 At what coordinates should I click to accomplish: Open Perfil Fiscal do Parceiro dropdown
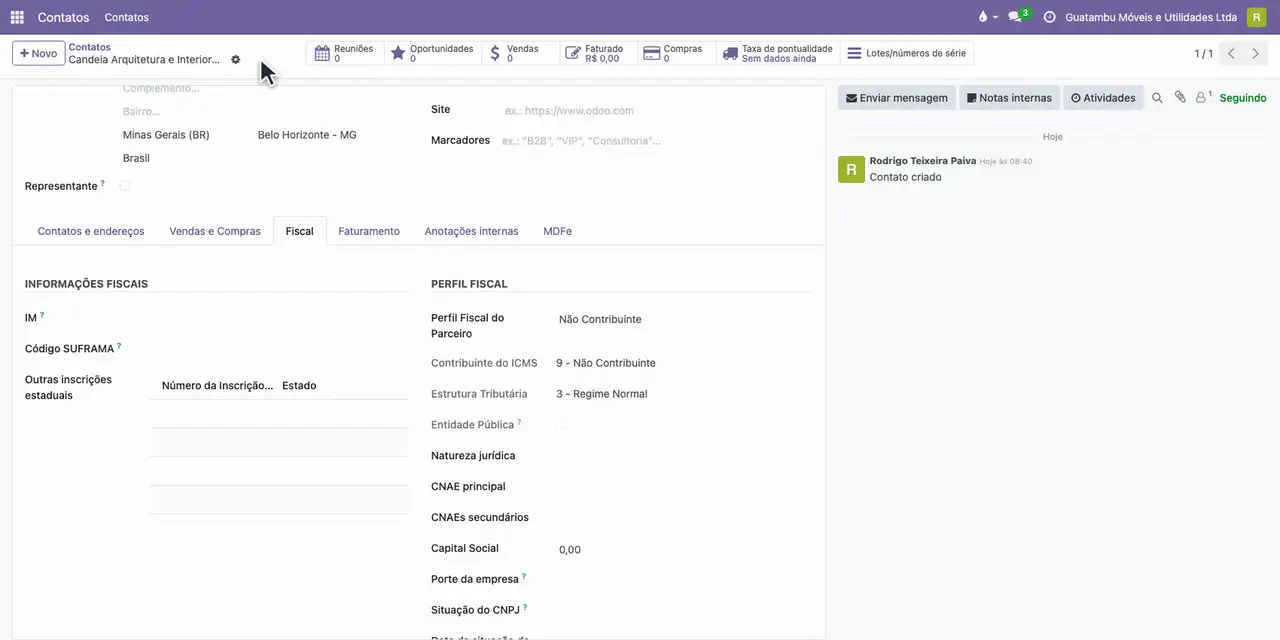684,320
